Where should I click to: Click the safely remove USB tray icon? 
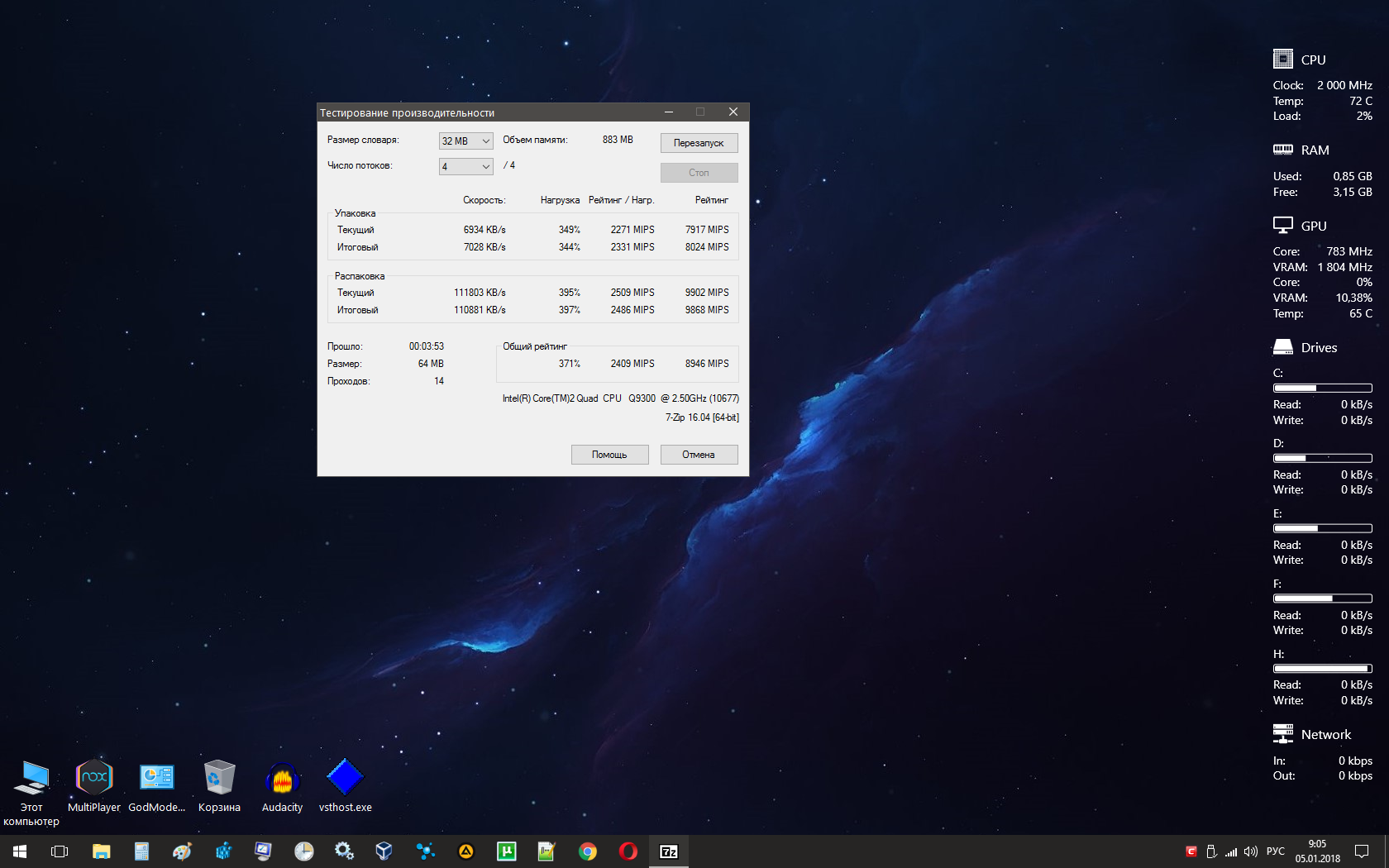[1211, 851]
